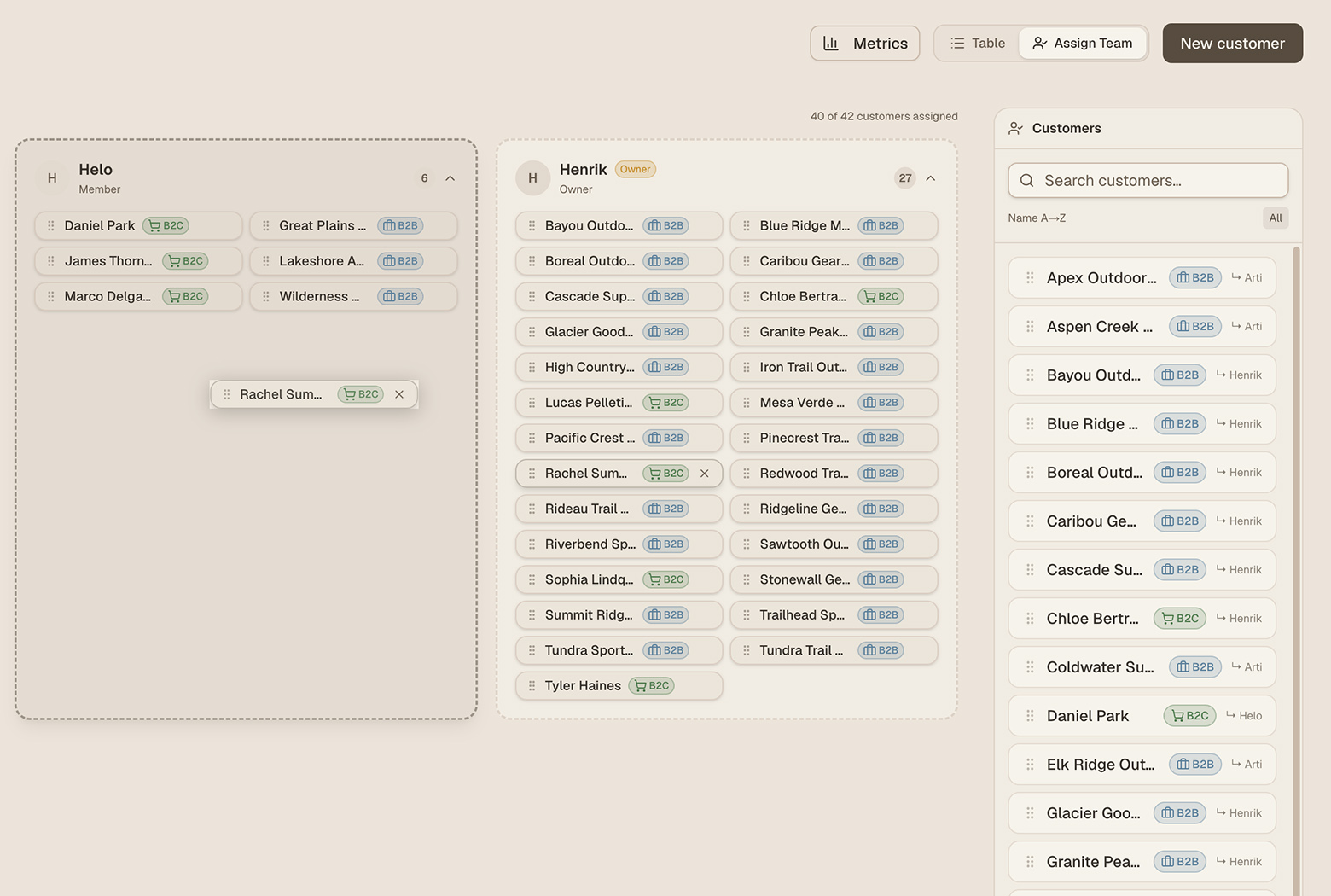
Task: Click Helo's customer count badge 6
Action: 424,178
